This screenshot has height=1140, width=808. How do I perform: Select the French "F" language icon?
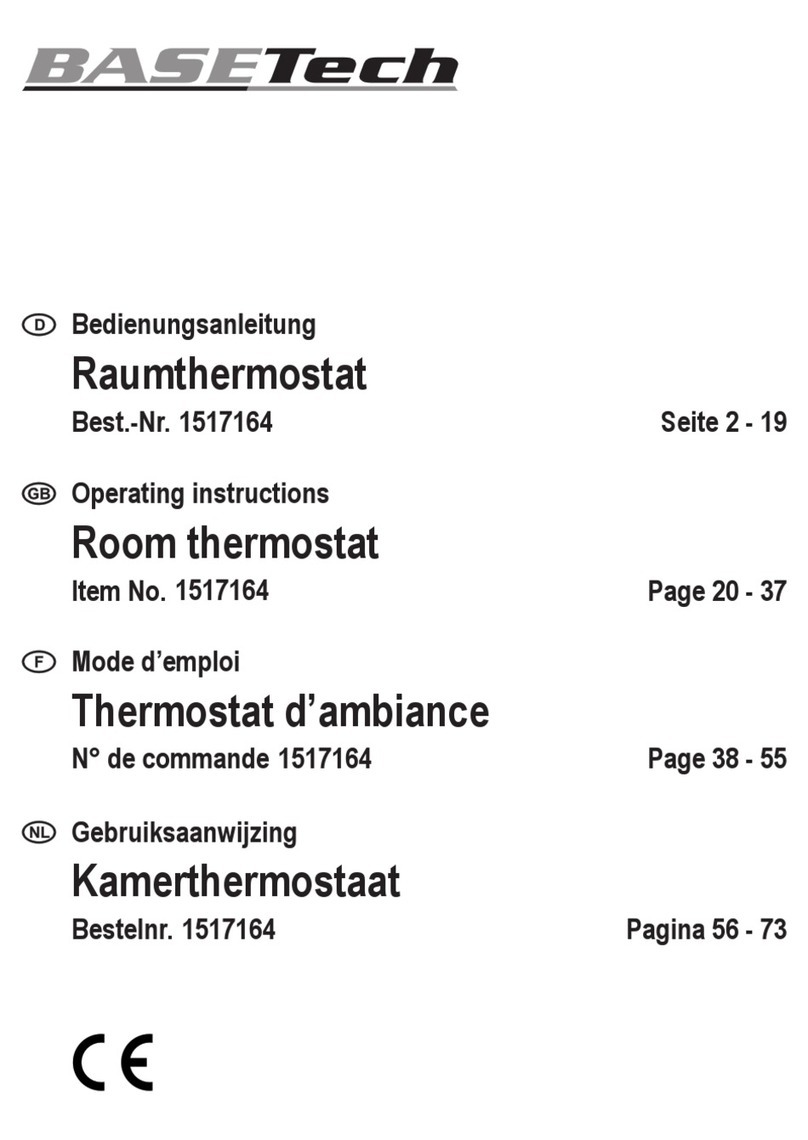[39, 662]
